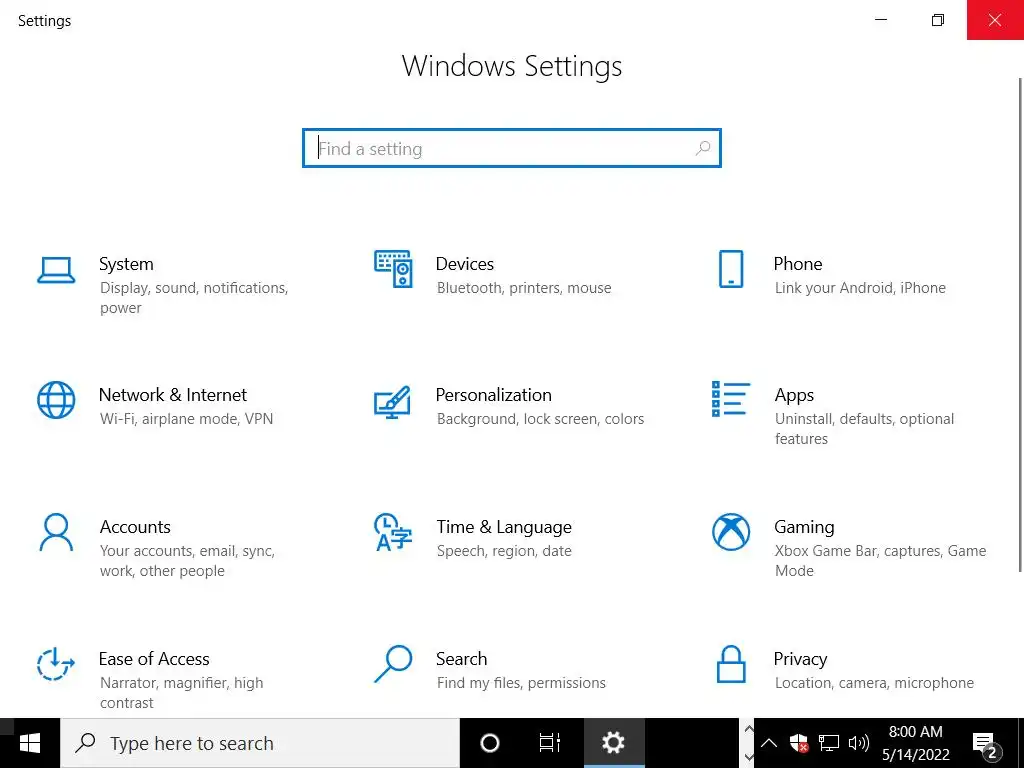Open Windows Security shield tray icon
This screenshot has height=768, width=1024.
pos(799,743)
